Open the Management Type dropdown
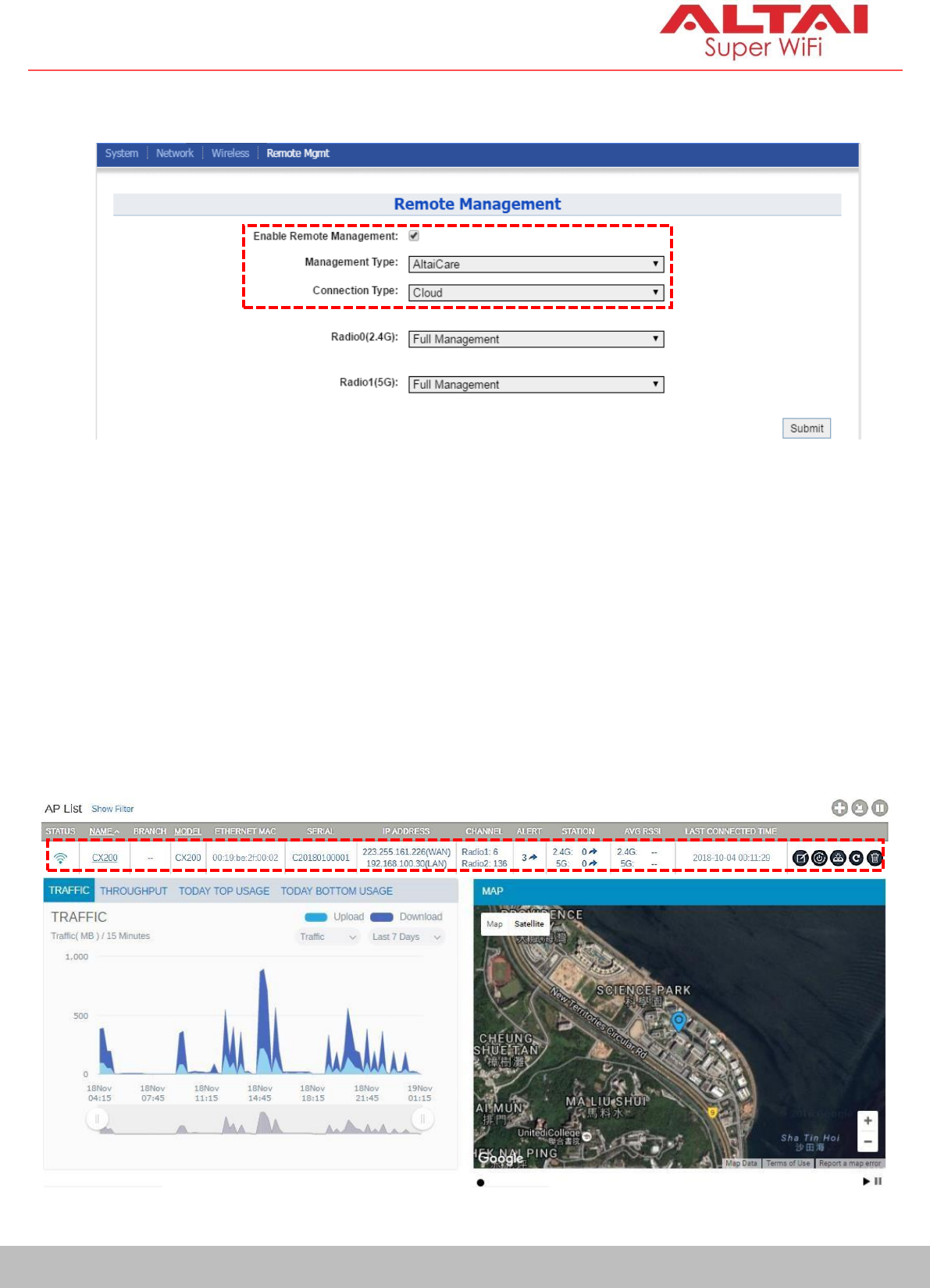The height and width of the screenshot is (1288, 930). [x=536, y=264]
